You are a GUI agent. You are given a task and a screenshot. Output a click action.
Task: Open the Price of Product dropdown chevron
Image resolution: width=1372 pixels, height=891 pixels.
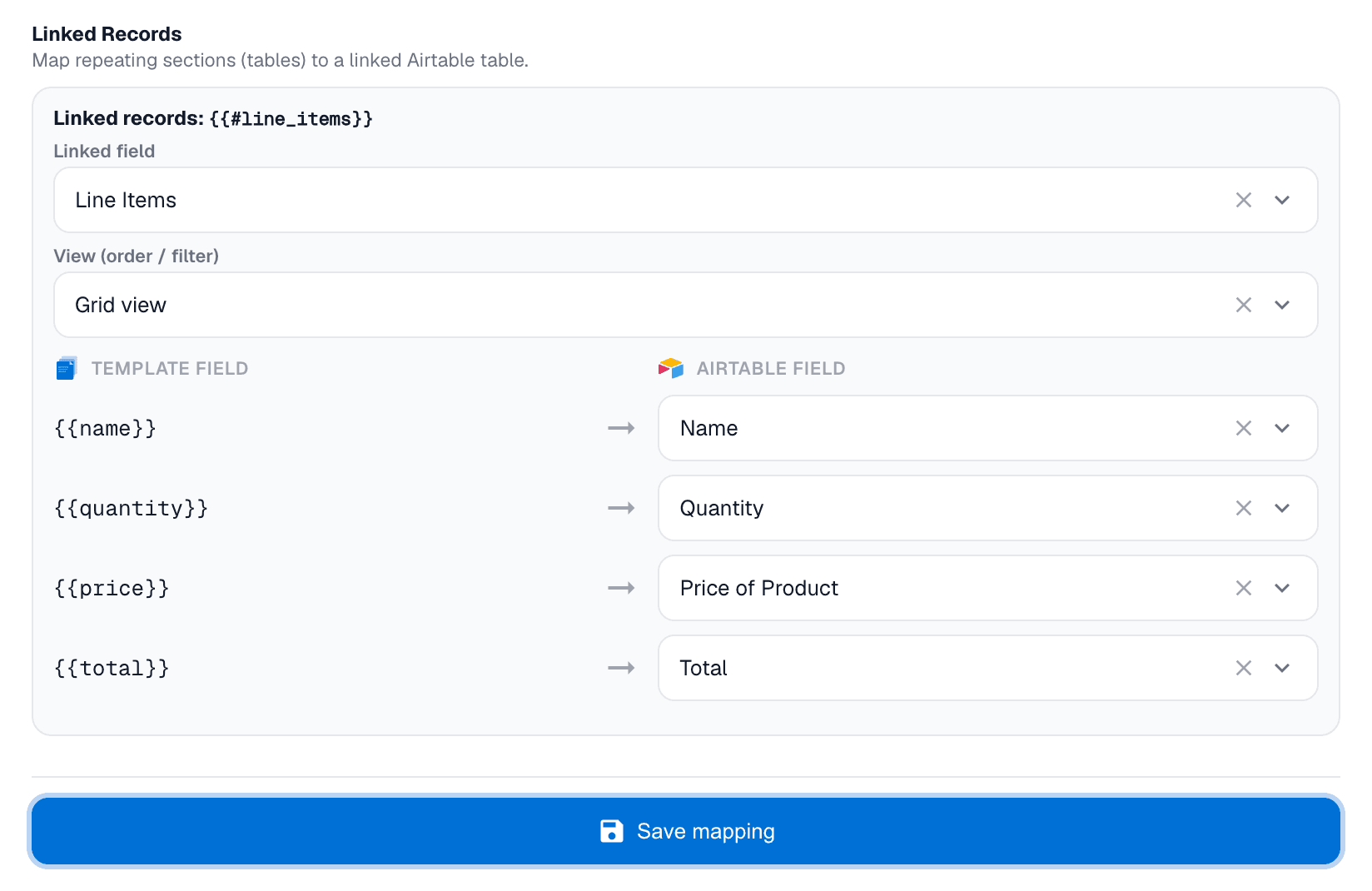tap(1282, 588)
